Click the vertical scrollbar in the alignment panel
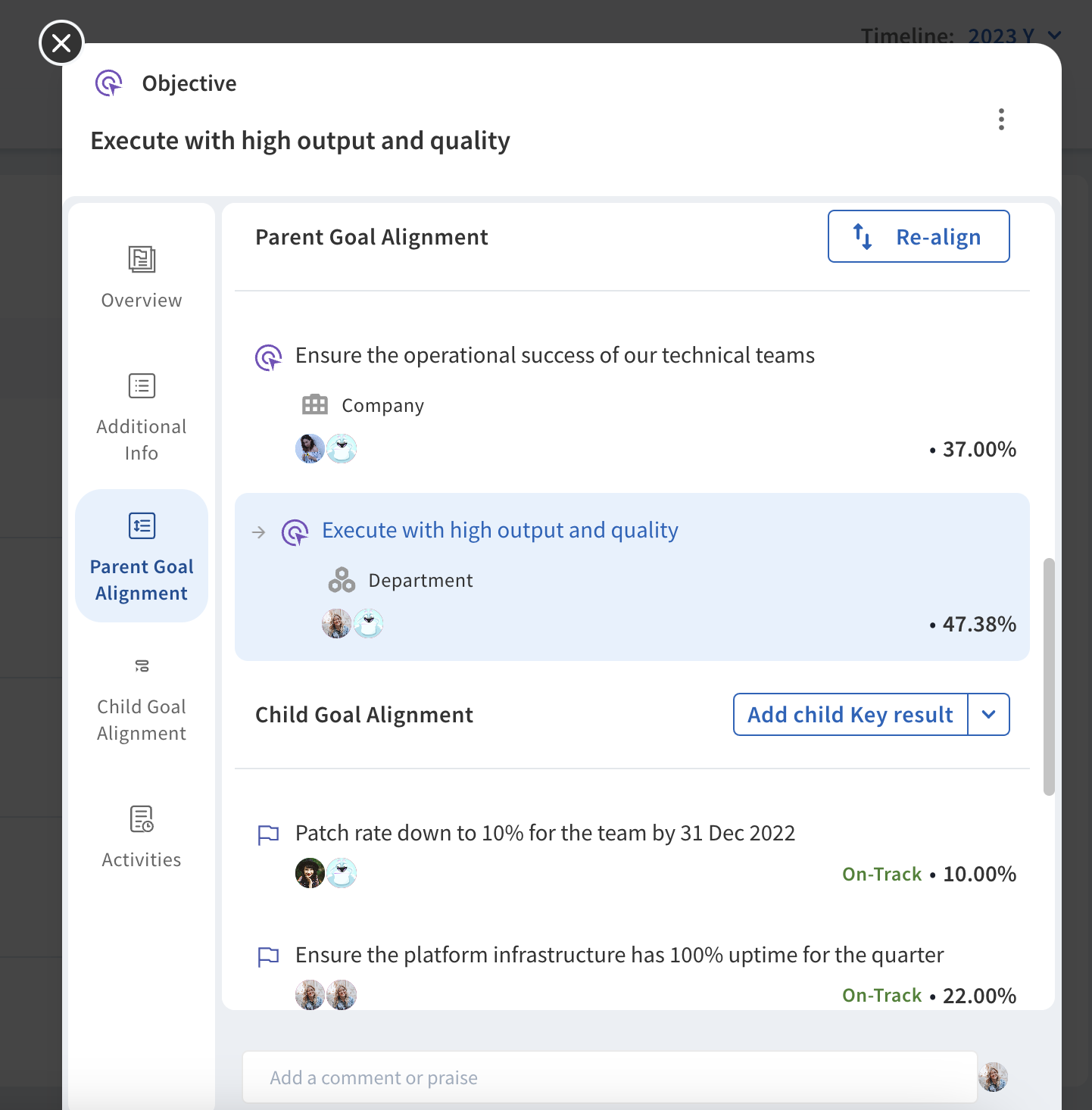This screenshot has width=1092, height=1110. [x=1049, y=676]
